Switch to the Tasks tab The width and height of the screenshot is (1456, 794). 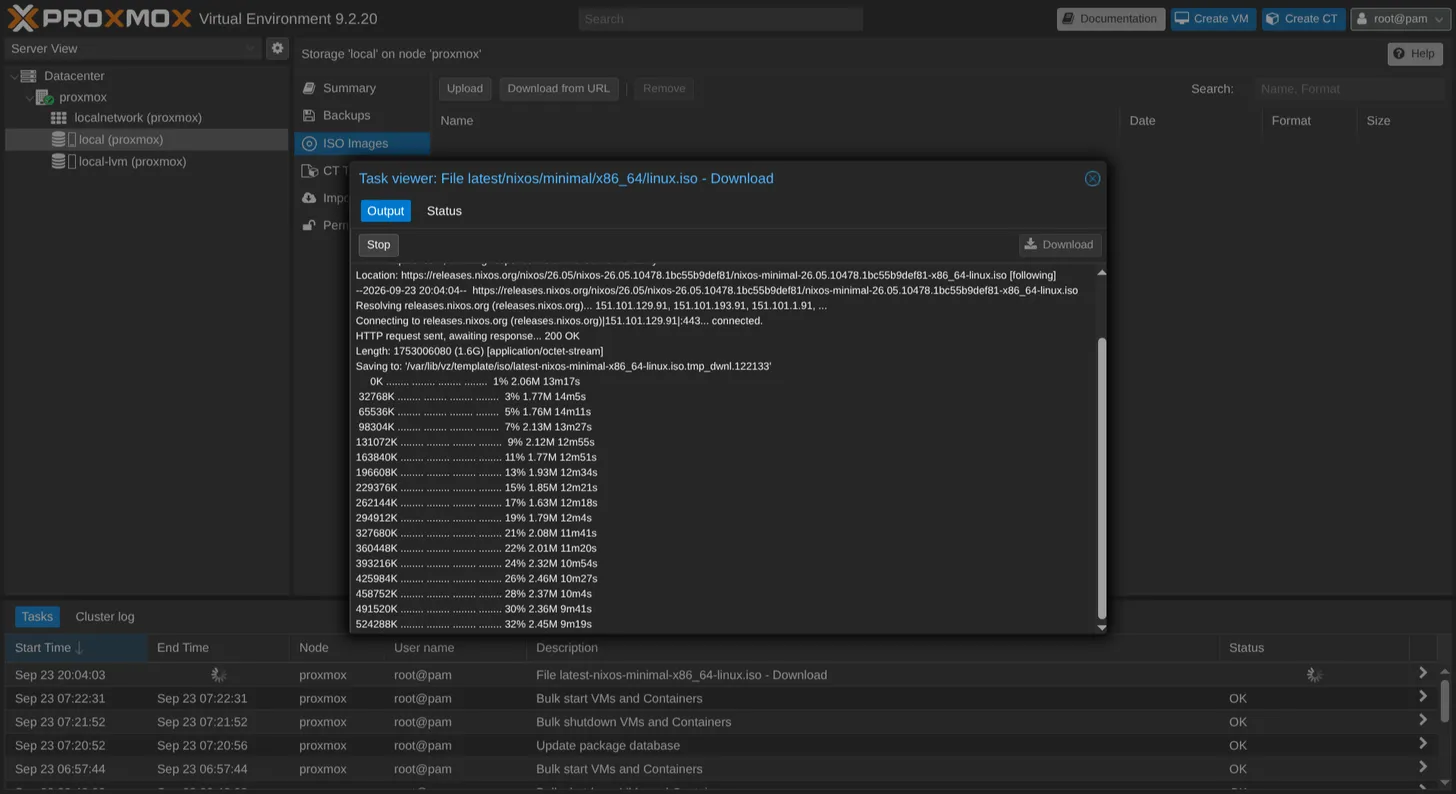click(37, 617)
